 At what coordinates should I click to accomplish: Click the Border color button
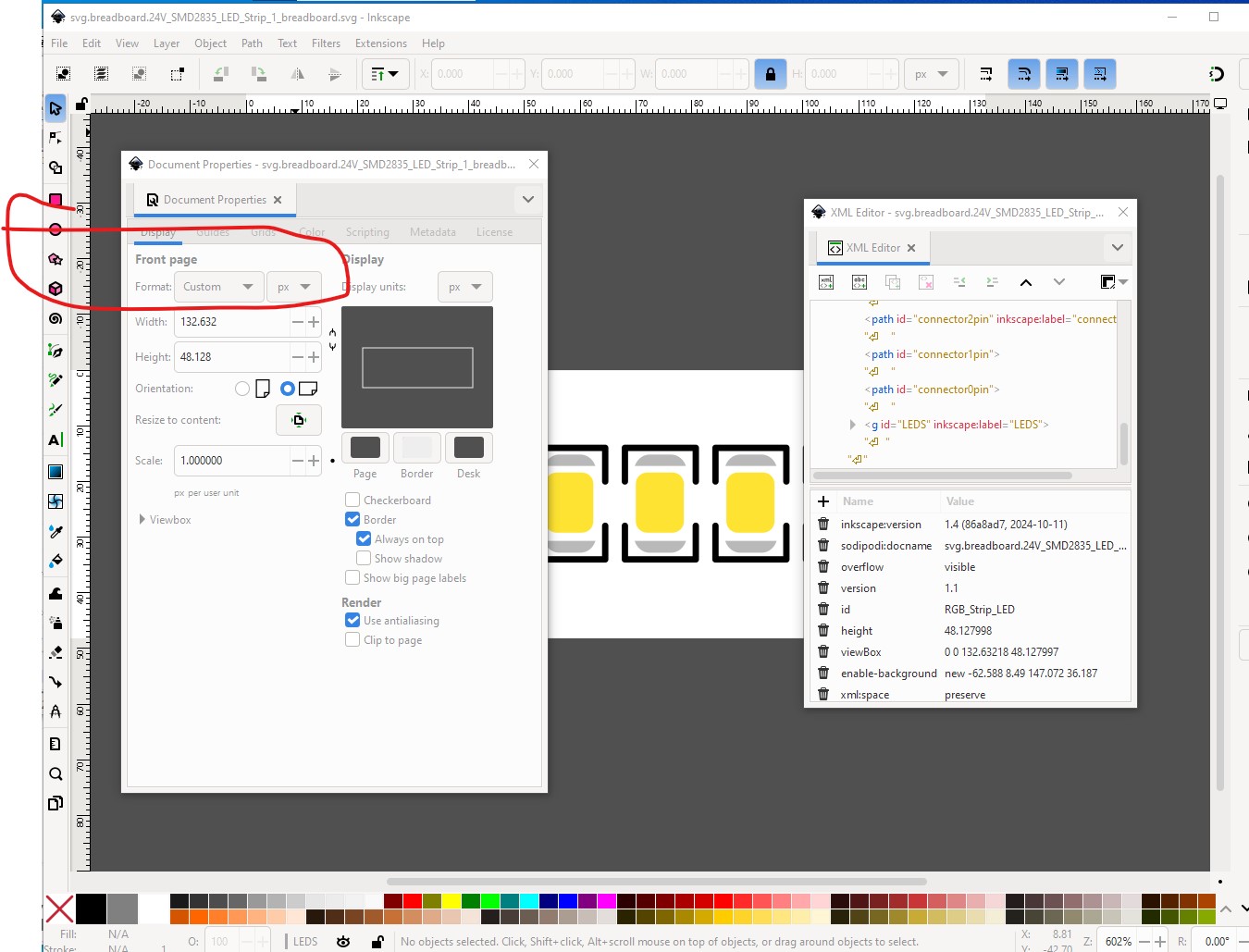(417, 448)
